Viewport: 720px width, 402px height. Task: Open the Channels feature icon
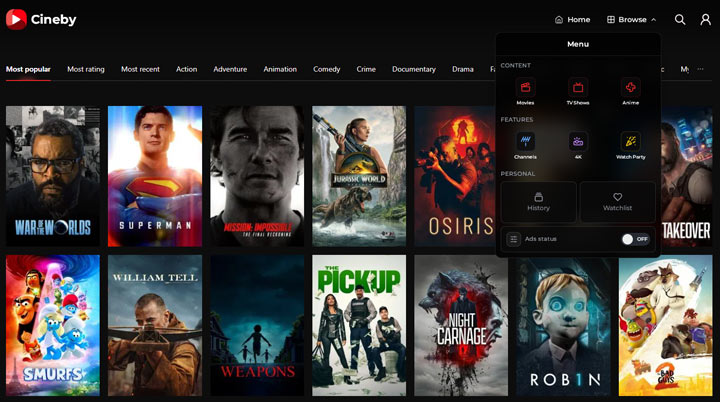pos(525,141)
